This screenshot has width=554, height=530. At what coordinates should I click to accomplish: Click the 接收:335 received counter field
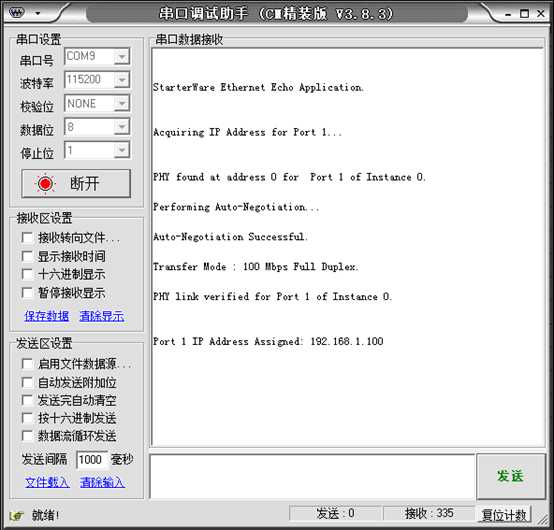click(x=429, y=513)
